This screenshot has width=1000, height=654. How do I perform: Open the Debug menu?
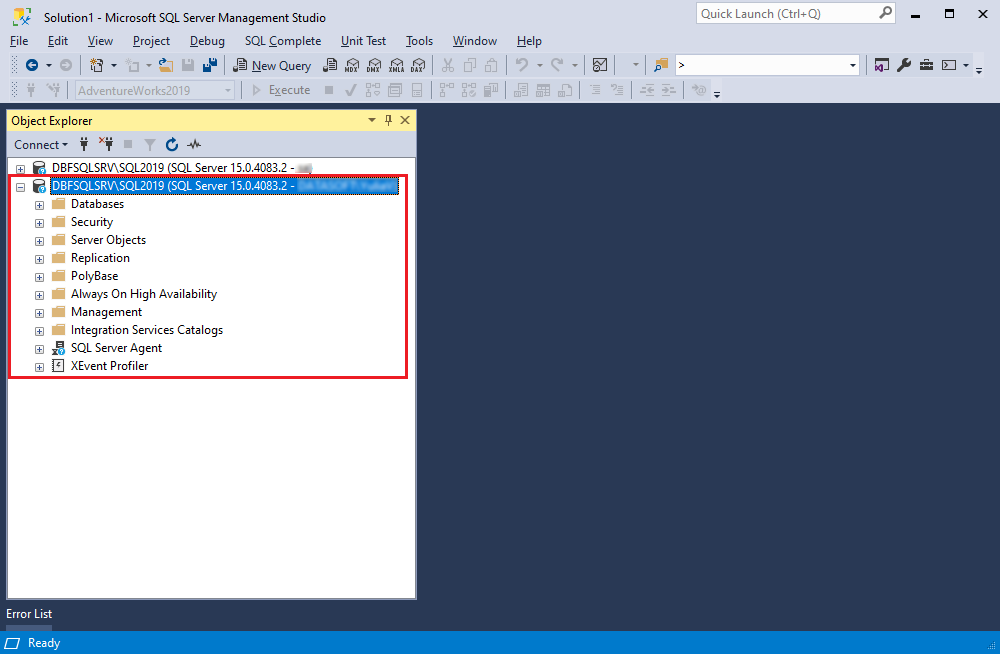click(207, 41)
